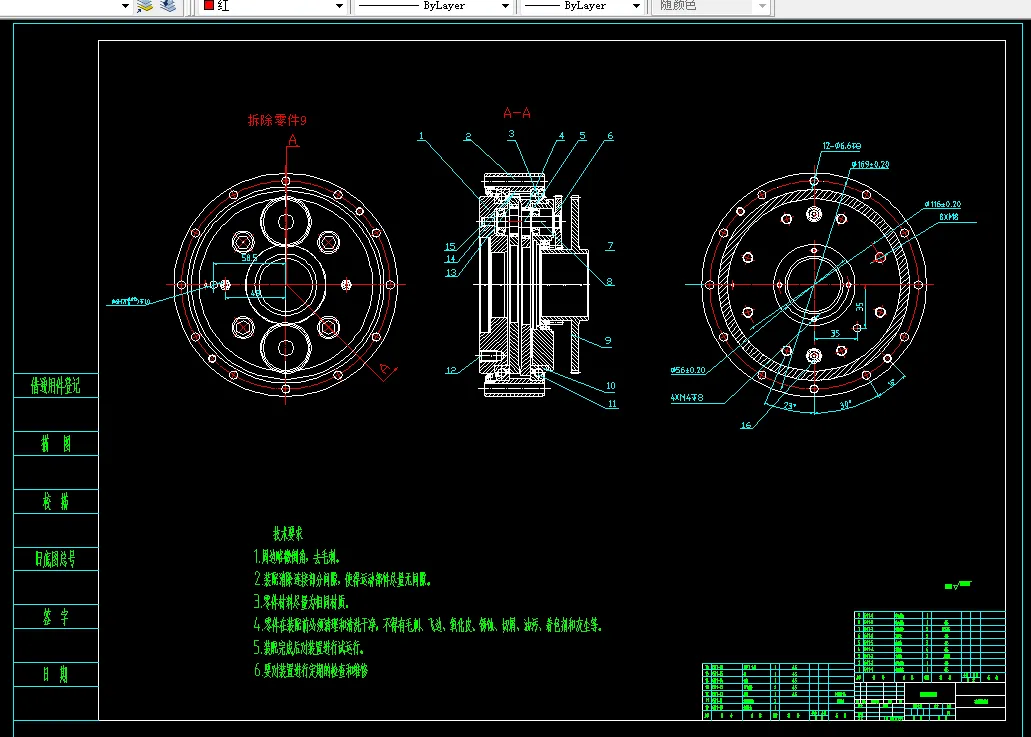The height and width of the screenshot is (737, 1031).
Task: Select part balloon number 14
Action: (450, 259)
